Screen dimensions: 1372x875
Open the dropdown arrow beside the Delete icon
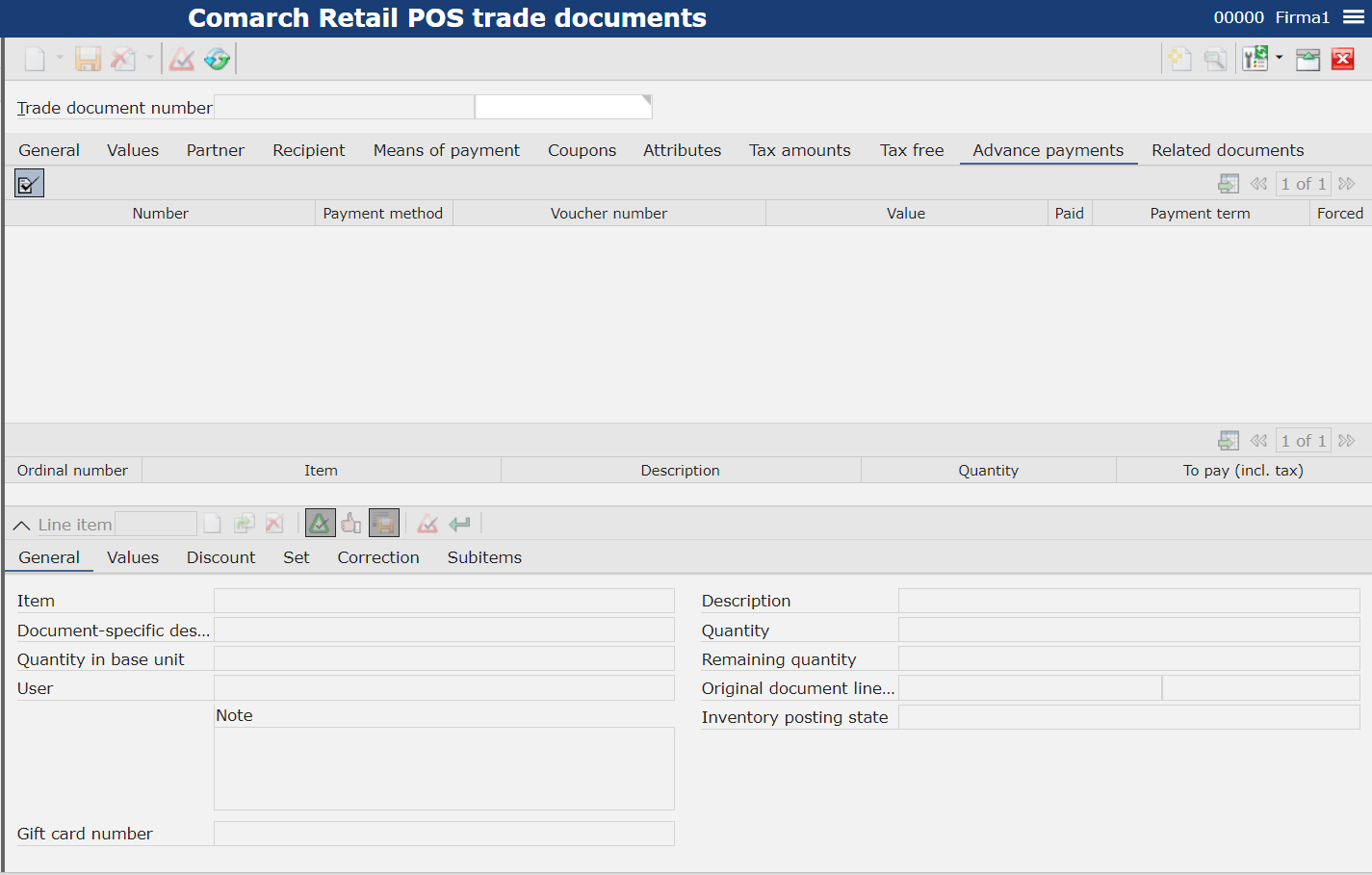[149, 58]
